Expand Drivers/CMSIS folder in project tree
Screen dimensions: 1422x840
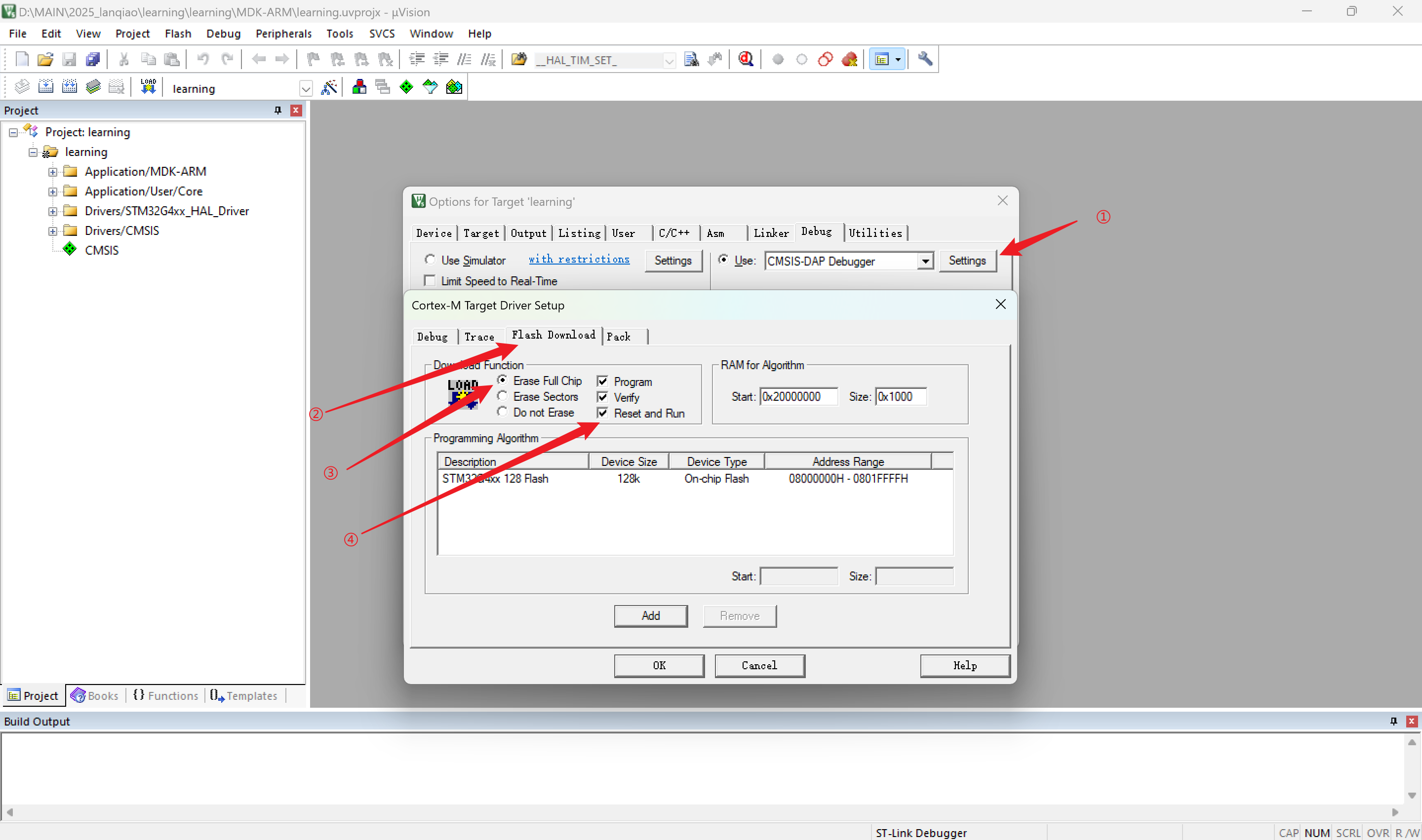click(x=53, y=231)
